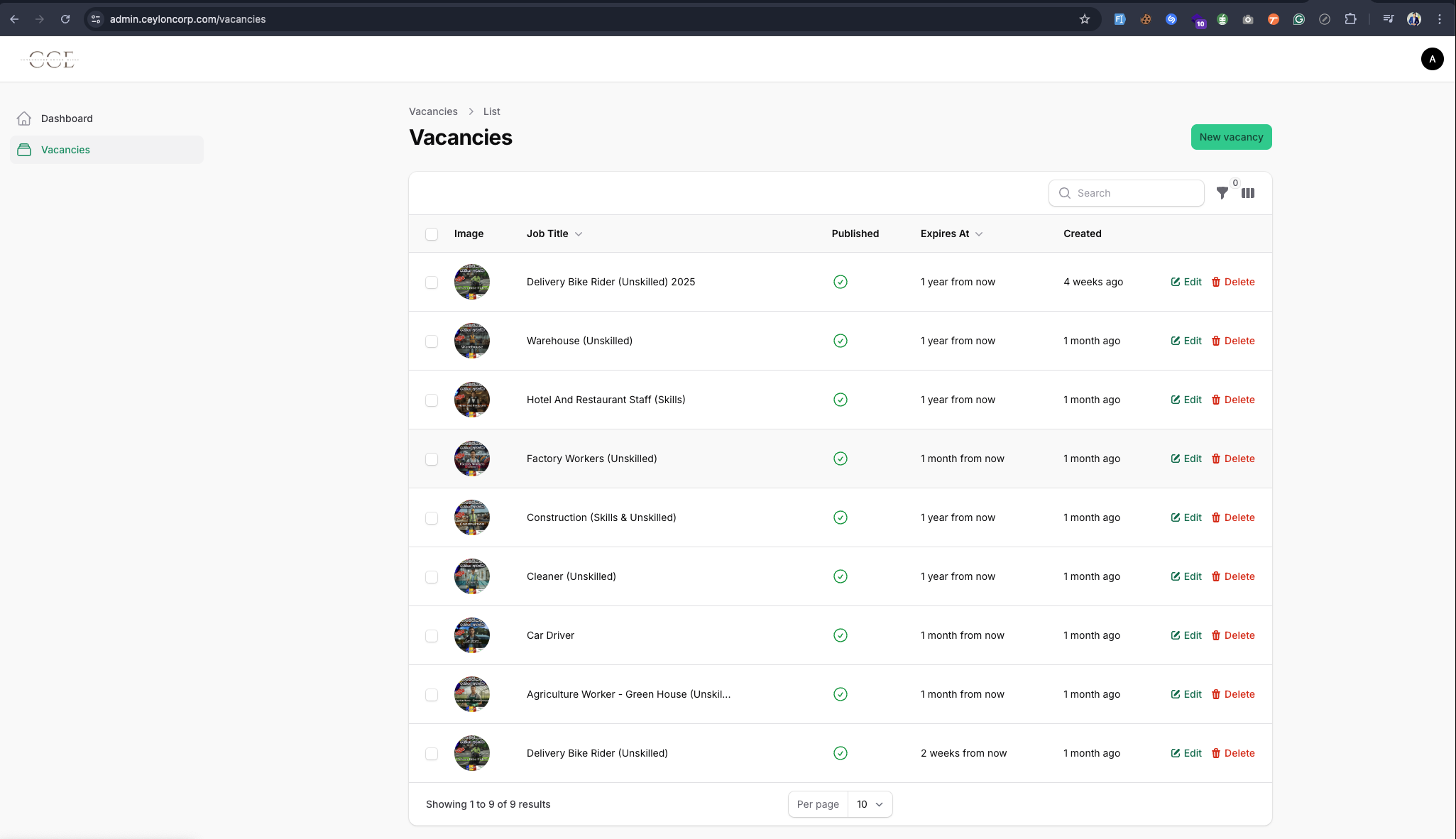Click the Vacancies breadcrumb link
1456x839 pixels.
(x=433, y=111)
